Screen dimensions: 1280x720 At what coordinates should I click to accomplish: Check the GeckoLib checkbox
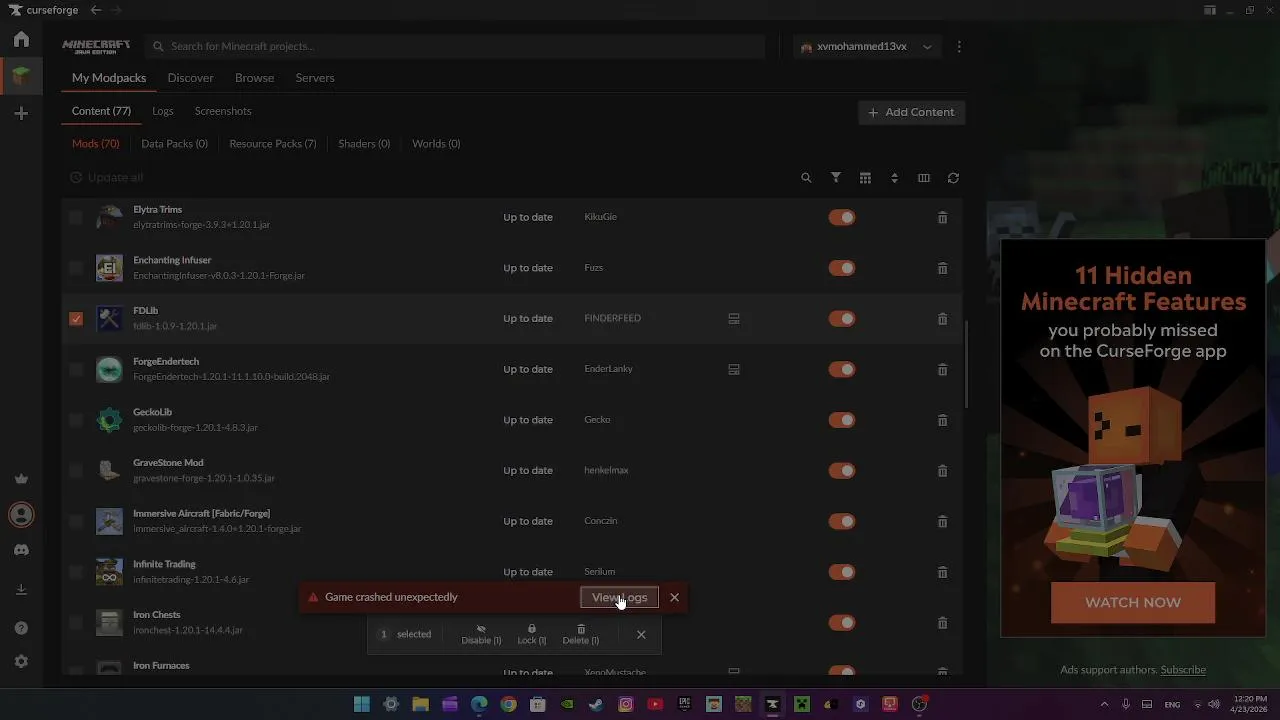click(76, 420)
